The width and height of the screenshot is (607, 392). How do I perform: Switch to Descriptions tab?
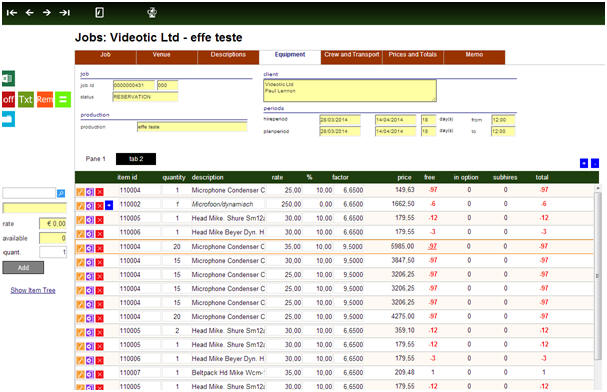coord(228,57)
